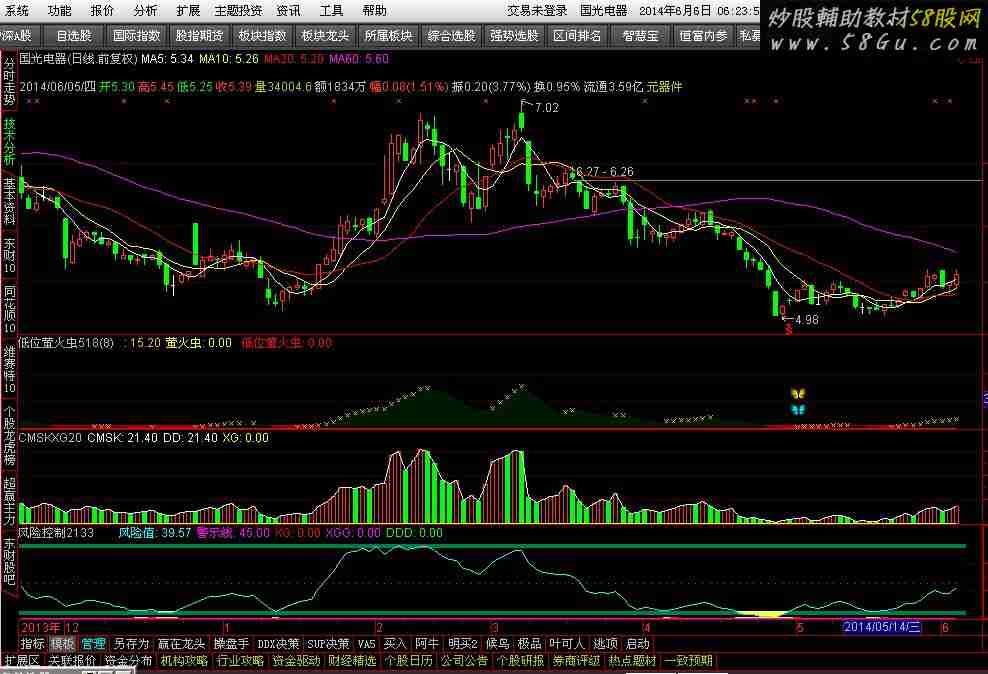Click the 7.02 peak price candlestick label
This screenshot has width=988, height=674.
[x=547, y=107]
